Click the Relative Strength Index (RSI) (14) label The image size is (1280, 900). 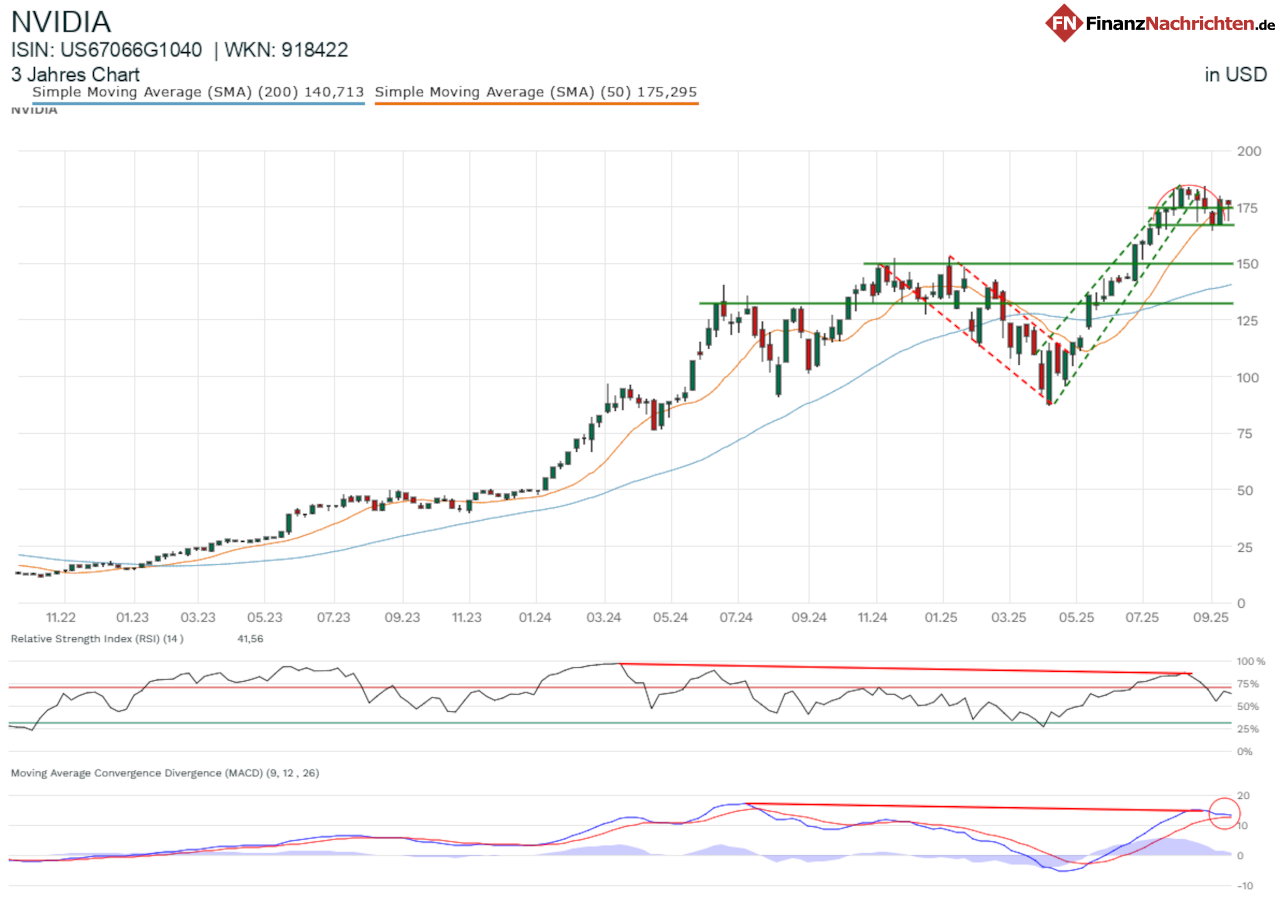(97, 638)
